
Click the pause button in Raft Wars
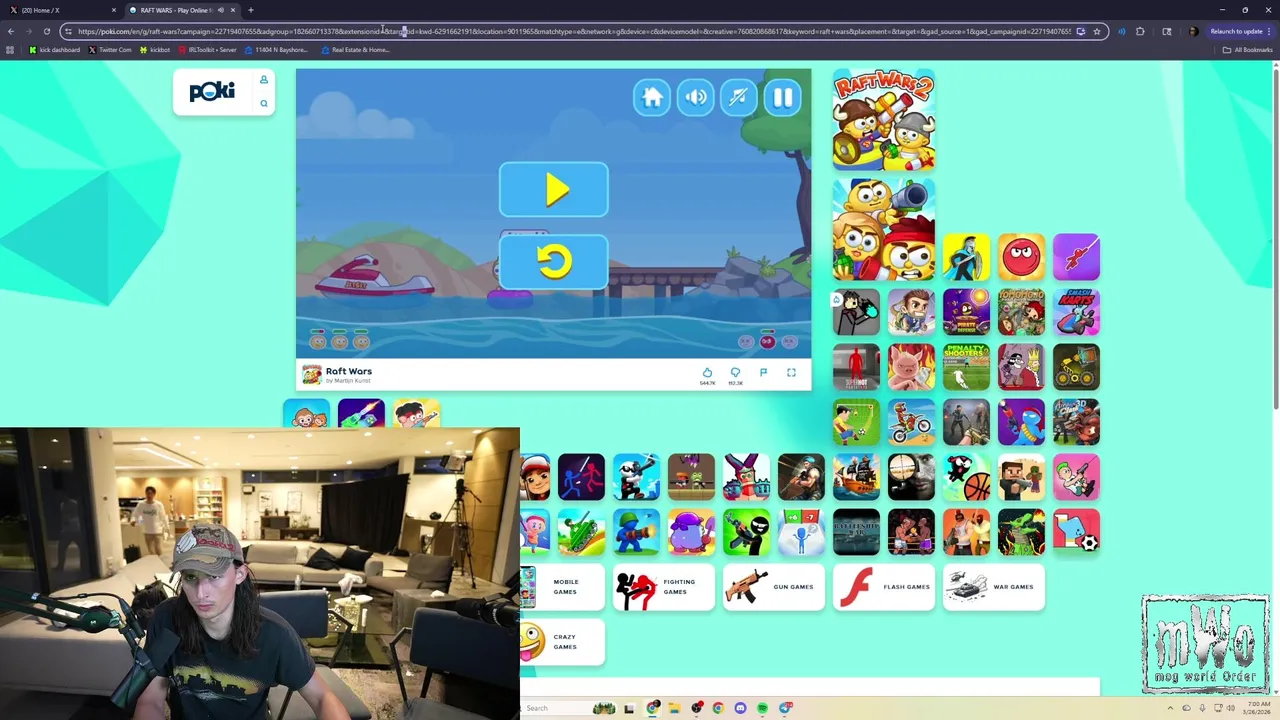(x=783, y=97)
